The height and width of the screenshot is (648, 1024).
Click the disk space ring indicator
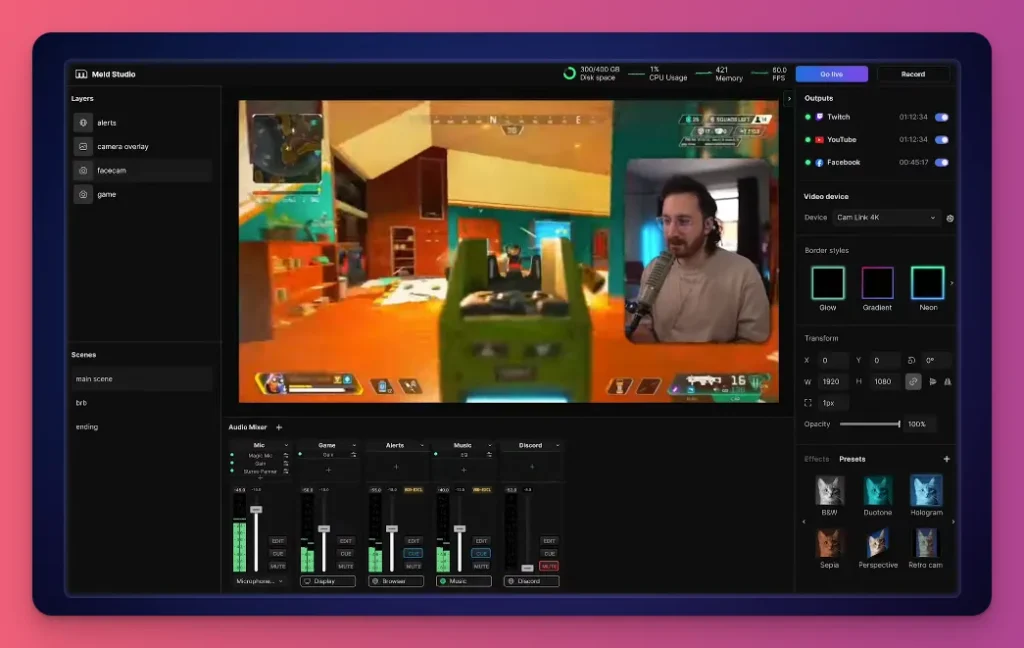[569, 73]
